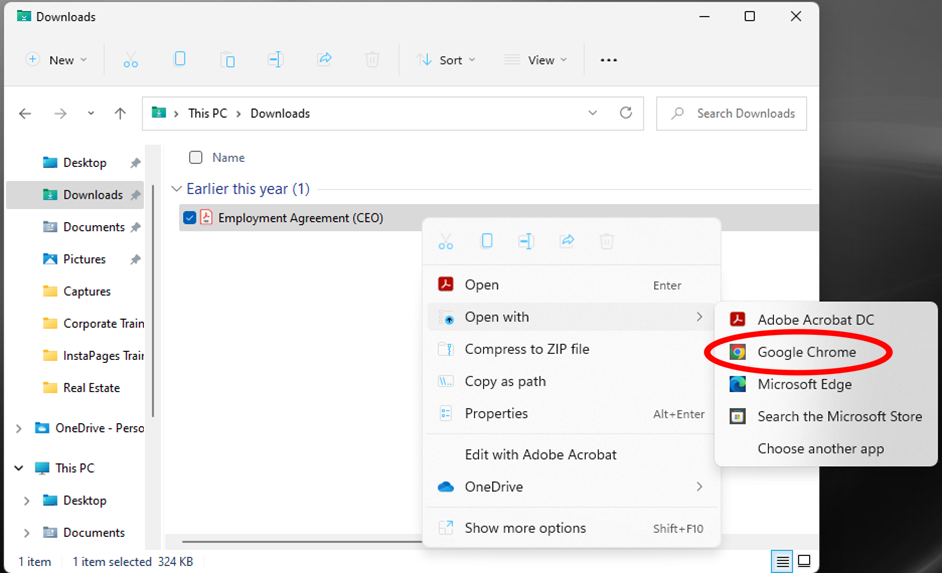Click the Share icon in the main toolbar
This screenshot has width=942, height=573.
[324, 59]
